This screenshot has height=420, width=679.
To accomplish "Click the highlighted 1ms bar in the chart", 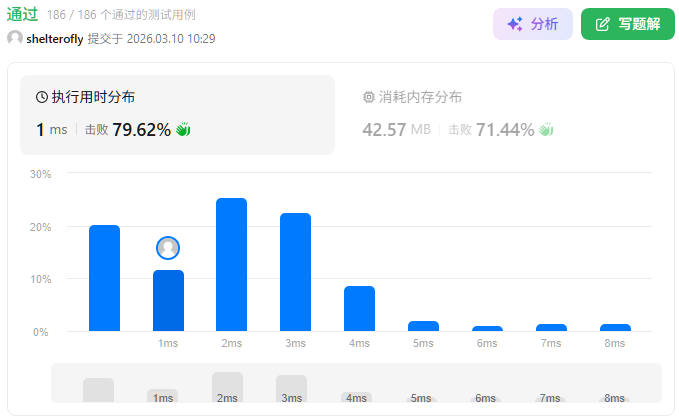I will (168, 300).
